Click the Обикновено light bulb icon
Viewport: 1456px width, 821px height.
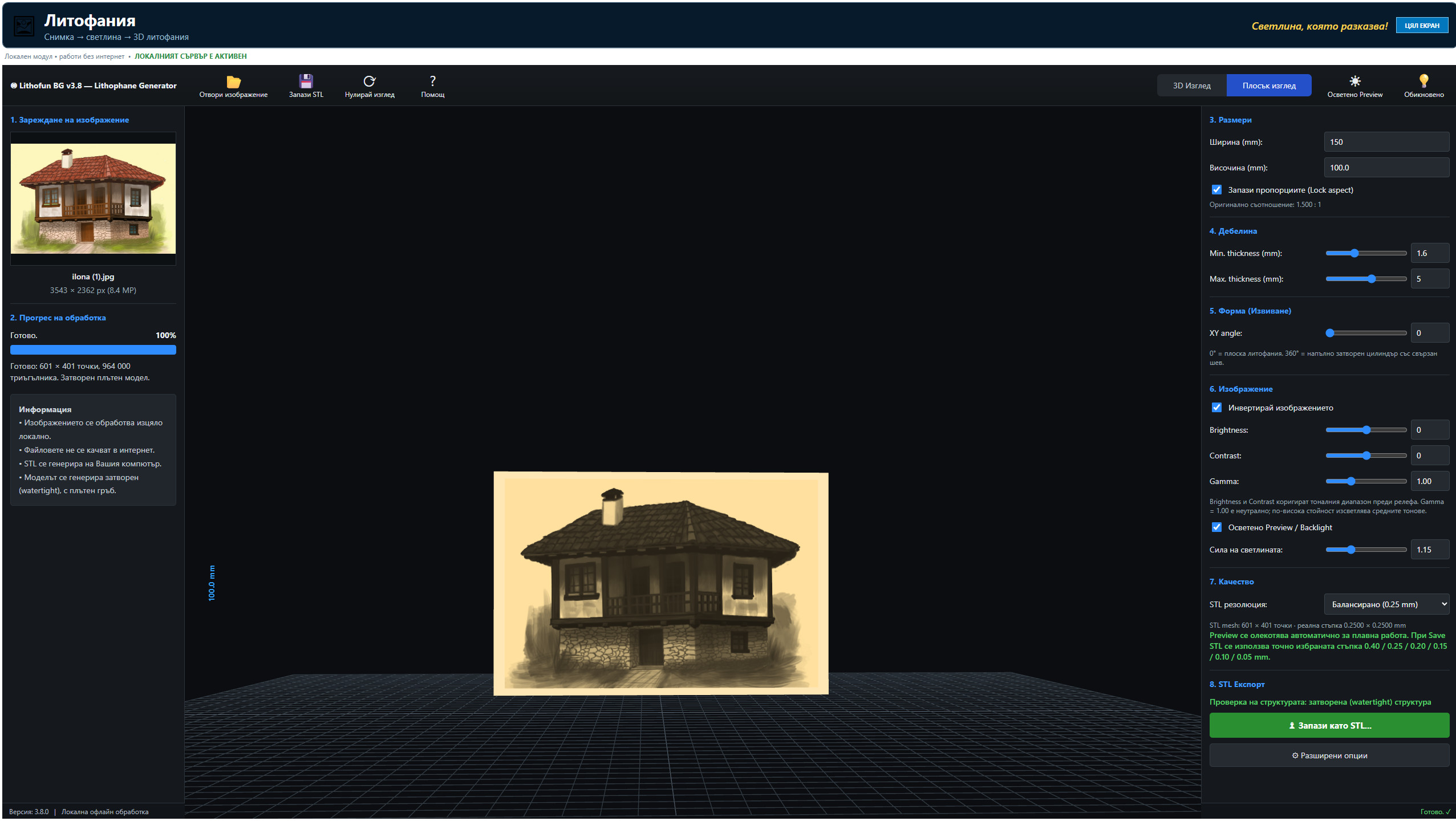pyautogui.click(x=1423, y=81)
